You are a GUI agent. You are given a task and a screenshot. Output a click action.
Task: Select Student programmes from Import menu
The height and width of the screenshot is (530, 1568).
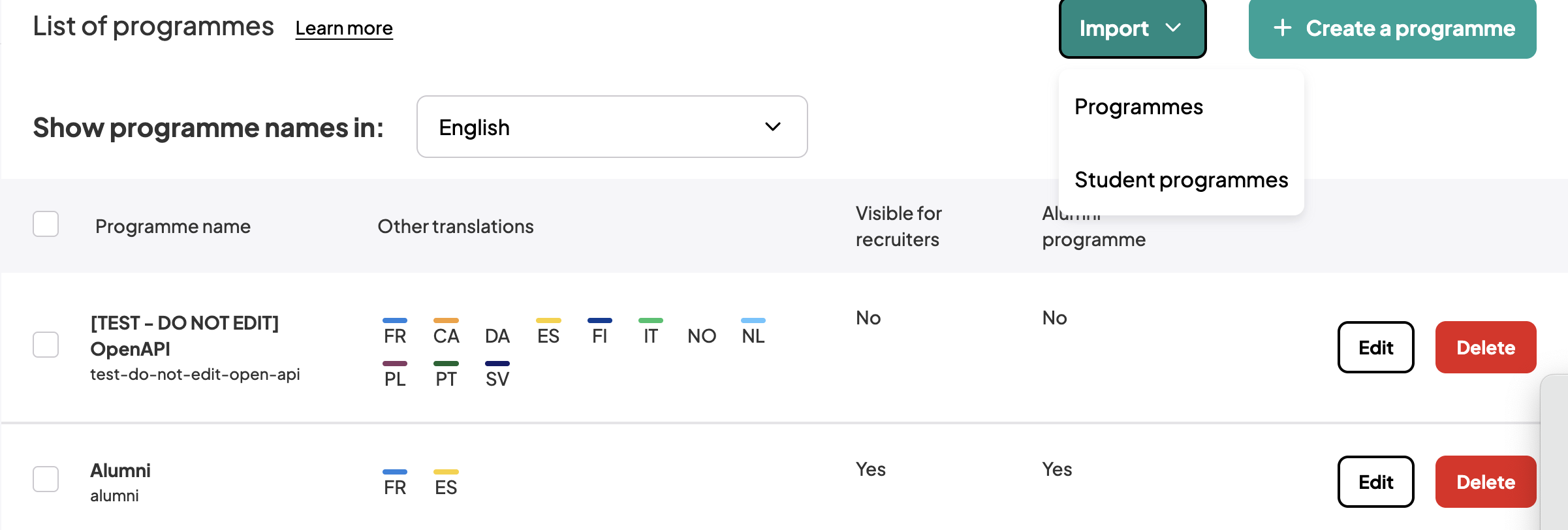1181,179
